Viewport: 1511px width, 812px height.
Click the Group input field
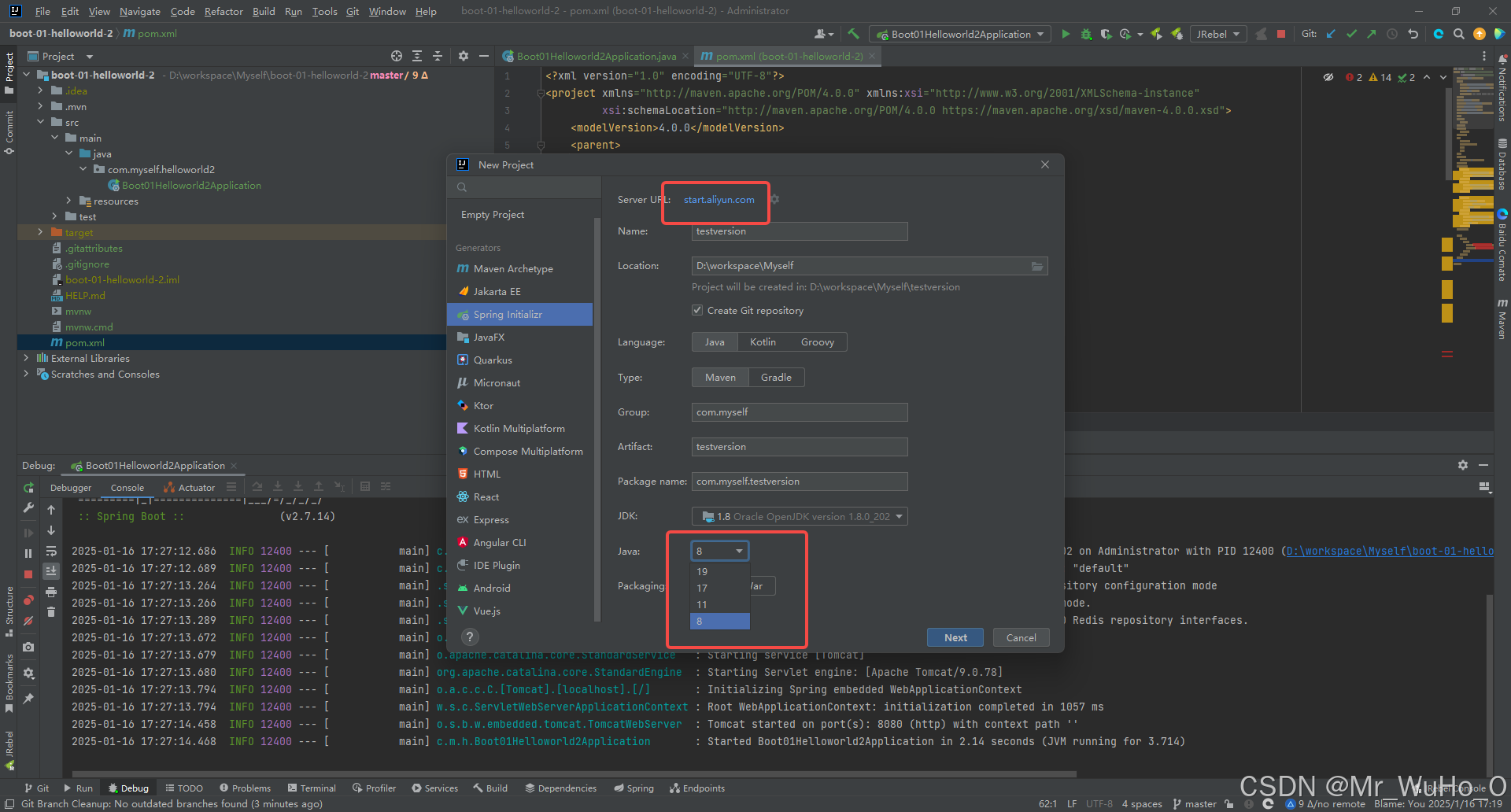click(x=800, y=412)
